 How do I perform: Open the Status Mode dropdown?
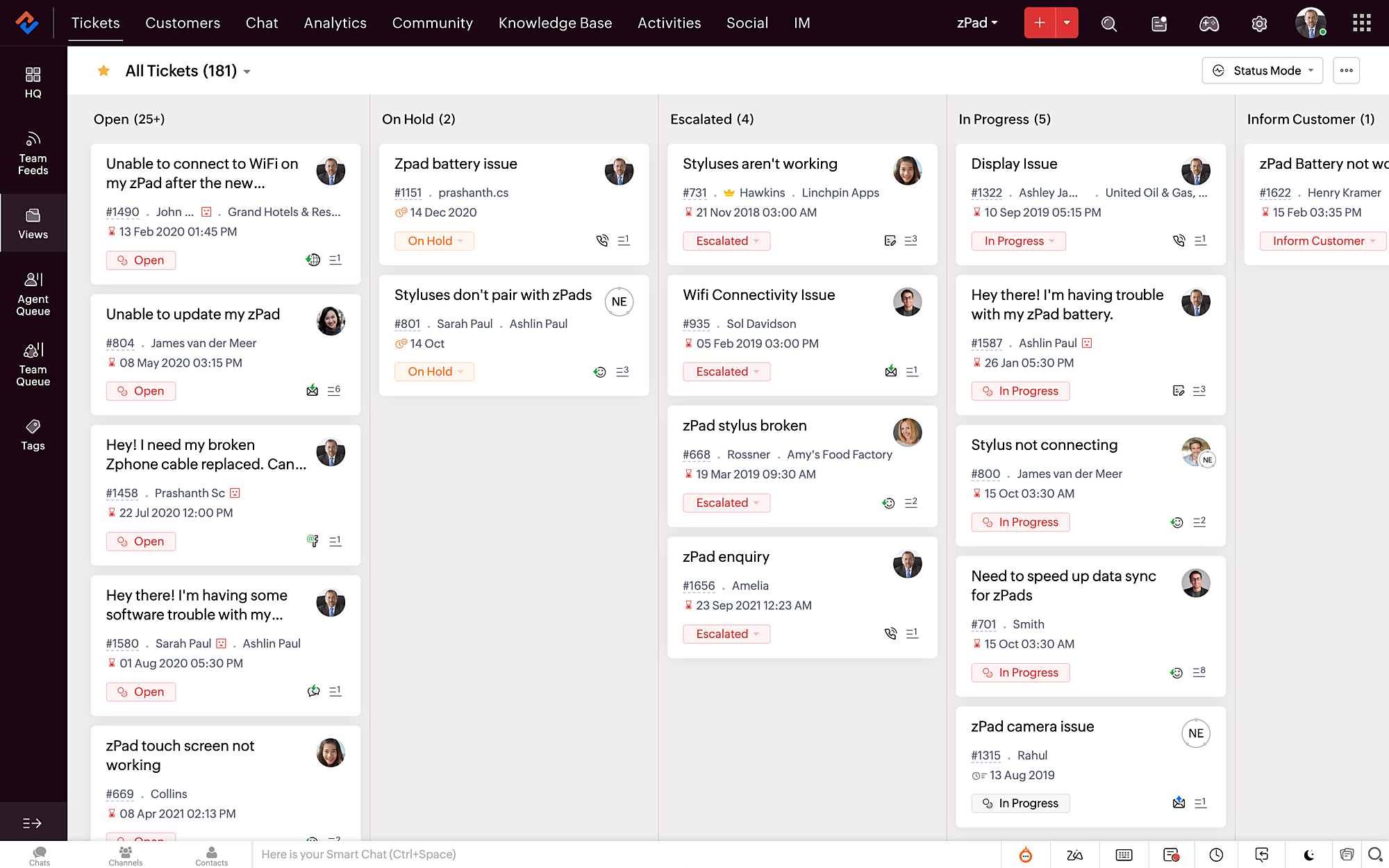1263,71
